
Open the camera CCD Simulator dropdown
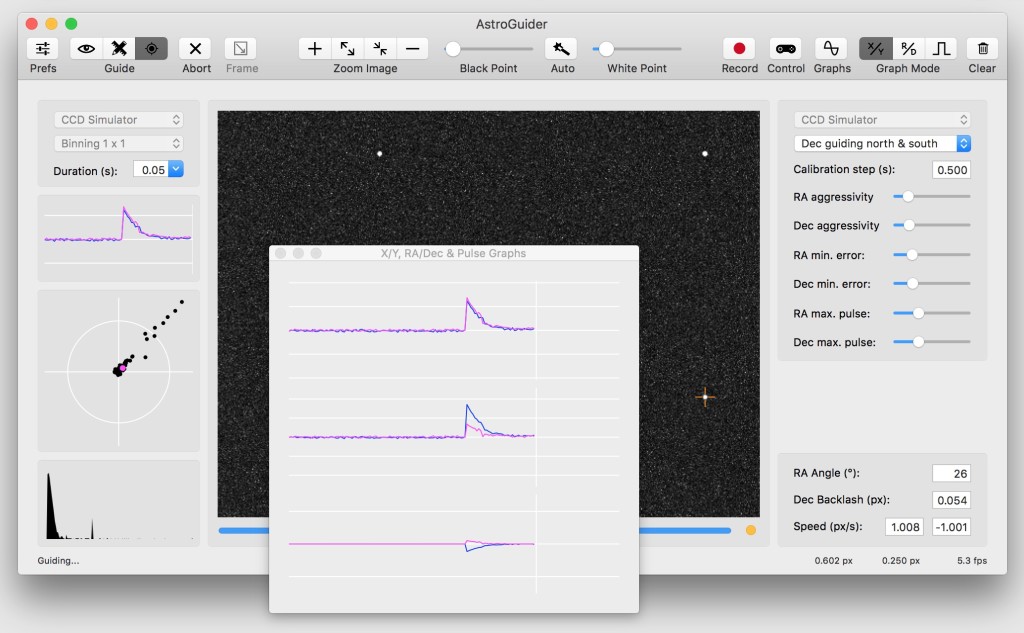point(118,120)
